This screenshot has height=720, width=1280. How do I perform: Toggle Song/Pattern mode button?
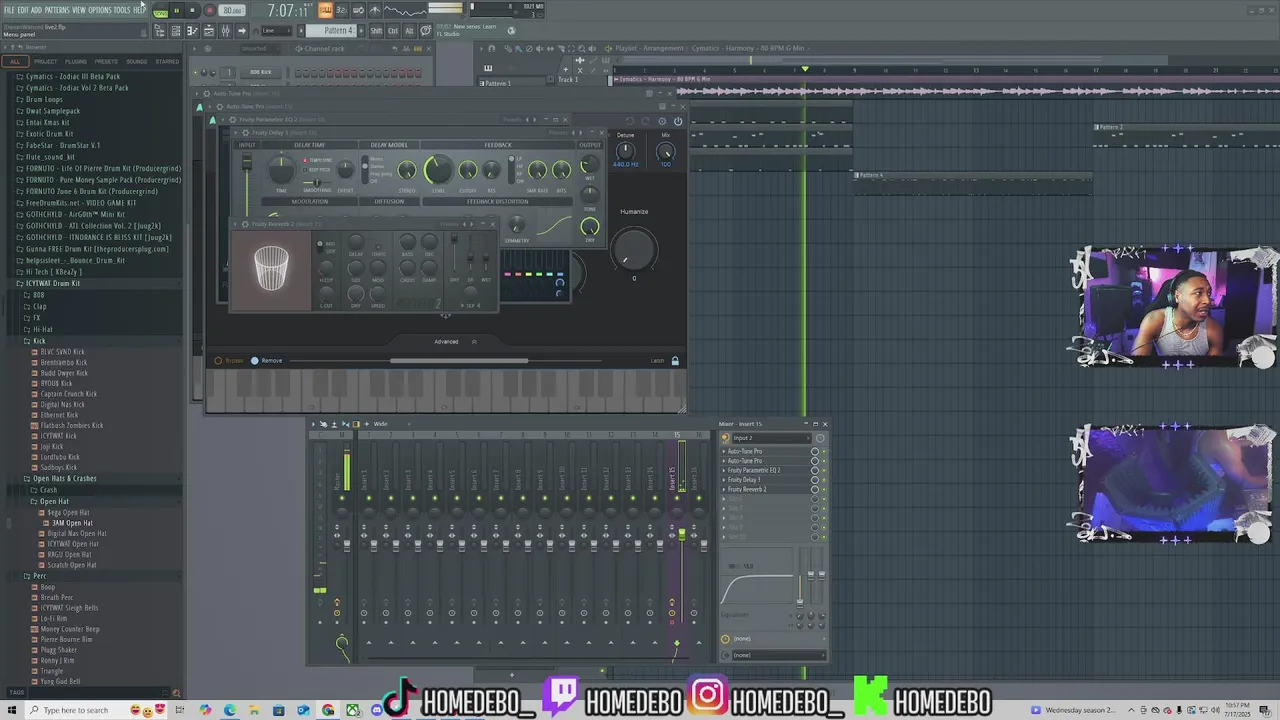160,11
